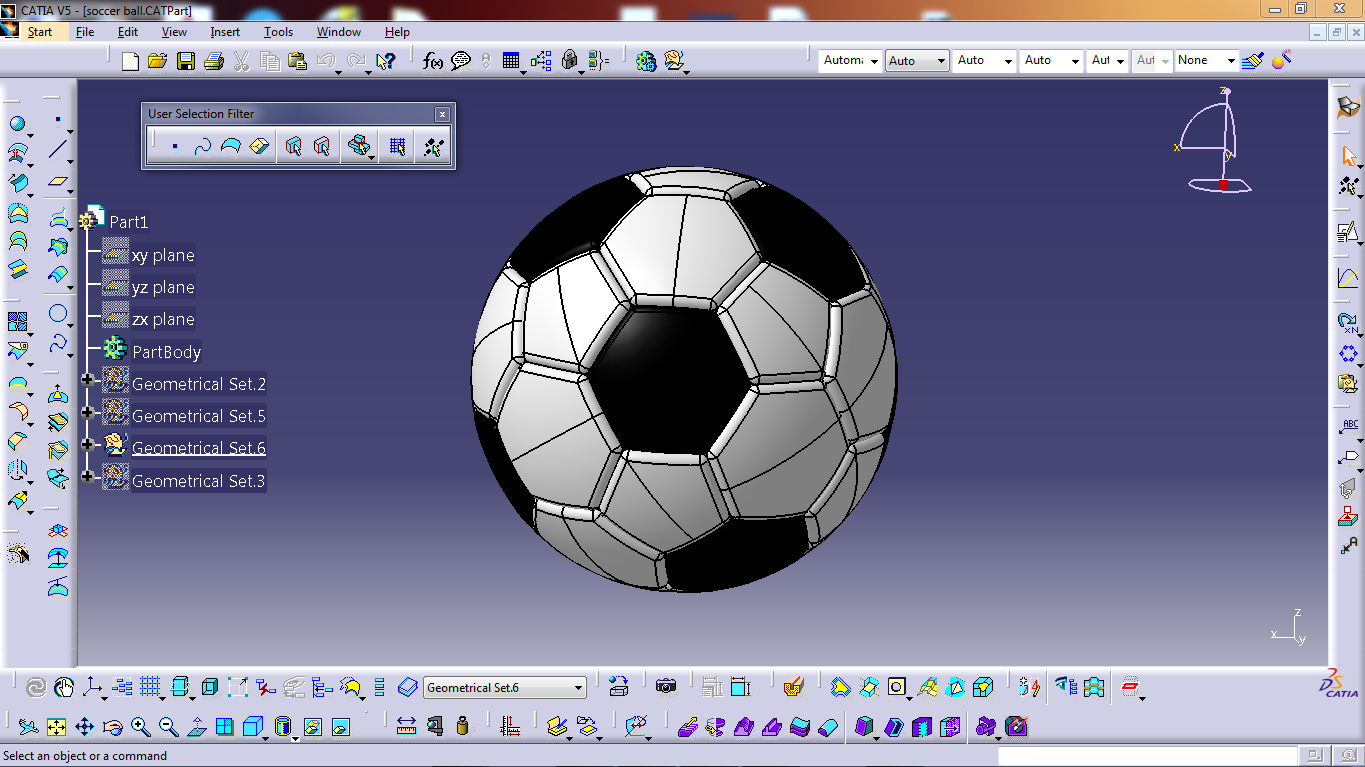Click the New document icon

coord(130,62)
